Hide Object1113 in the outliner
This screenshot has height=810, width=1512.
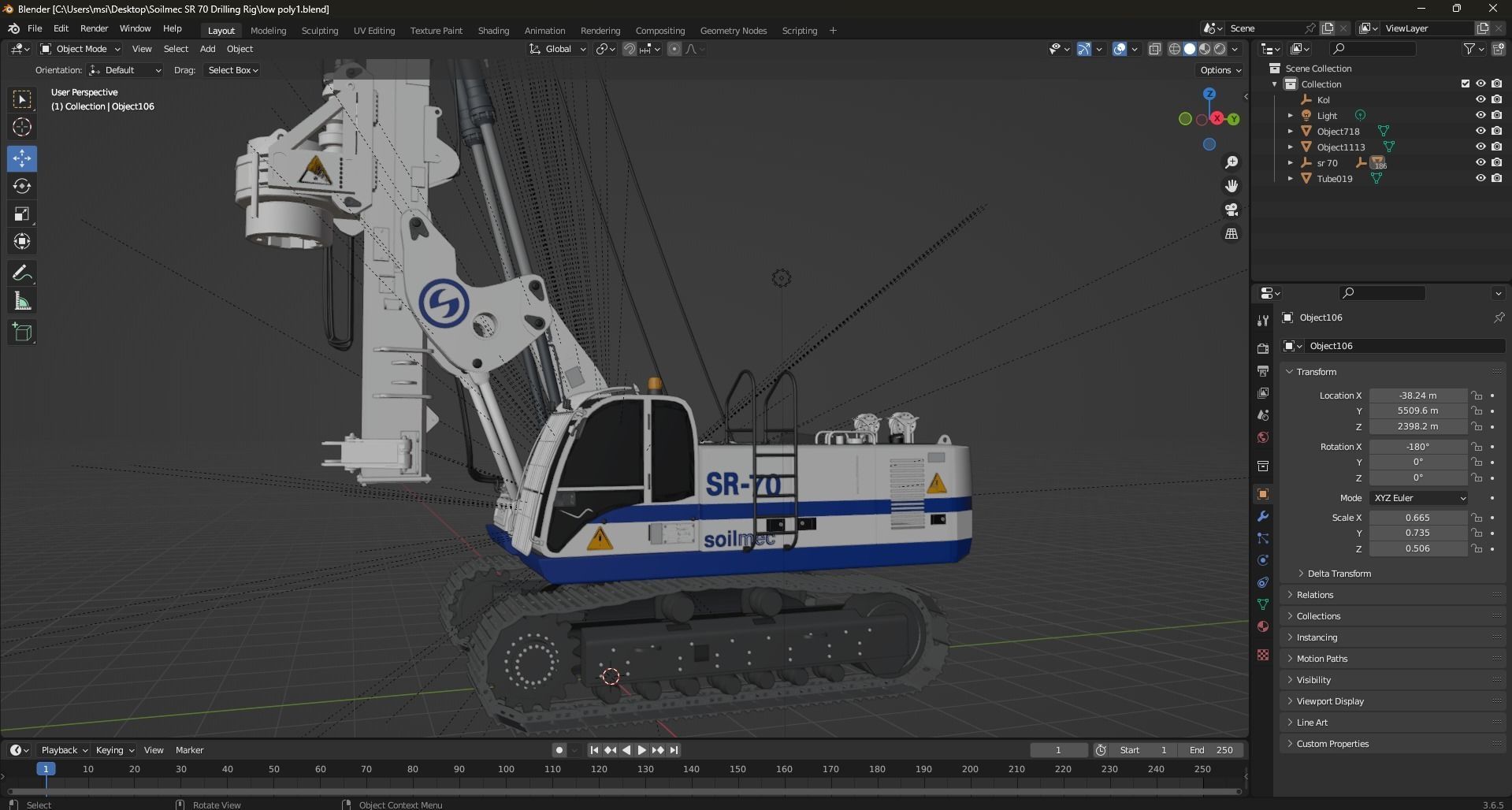(x=1480, y=147)
